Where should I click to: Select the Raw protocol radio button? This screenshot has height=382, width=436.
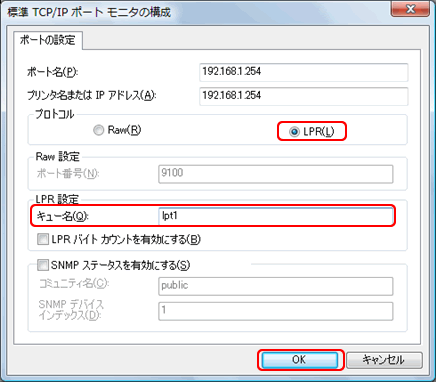(99, 130)
